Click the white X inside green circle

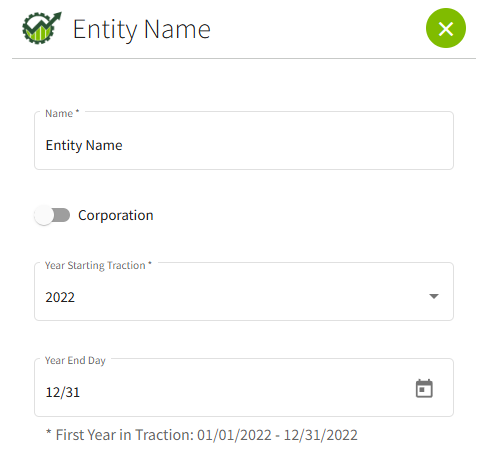tap(446, 29)
